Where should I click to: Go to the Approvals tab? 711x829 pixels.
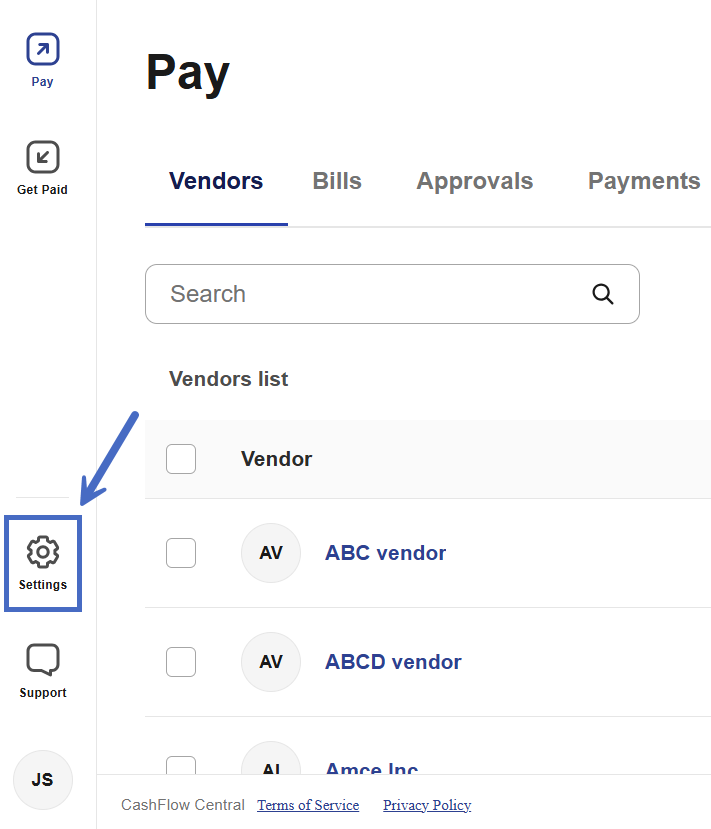click(x=474, y=182)
